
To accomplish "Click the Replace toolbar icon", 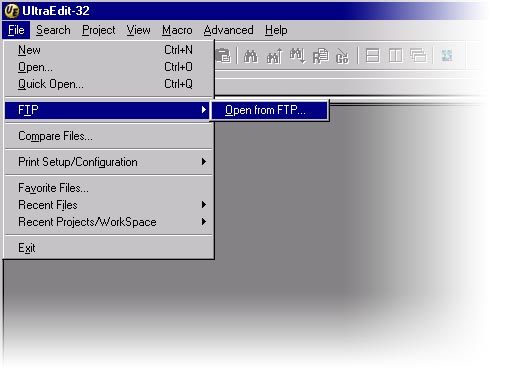I will (321, 56).
